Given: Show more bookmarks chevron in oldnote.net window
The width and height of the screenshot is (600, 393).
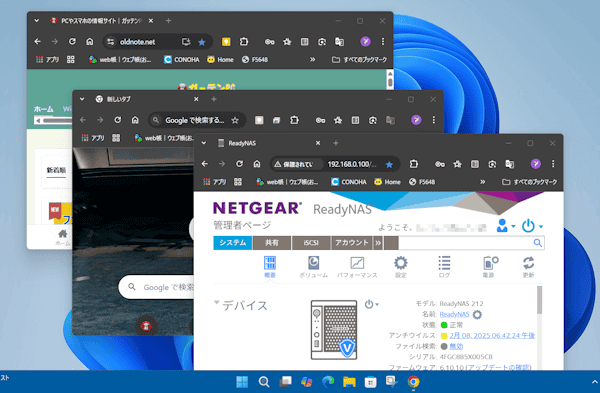Looking at the screenshot, I should pyautogui.click(x=313, y=59).
